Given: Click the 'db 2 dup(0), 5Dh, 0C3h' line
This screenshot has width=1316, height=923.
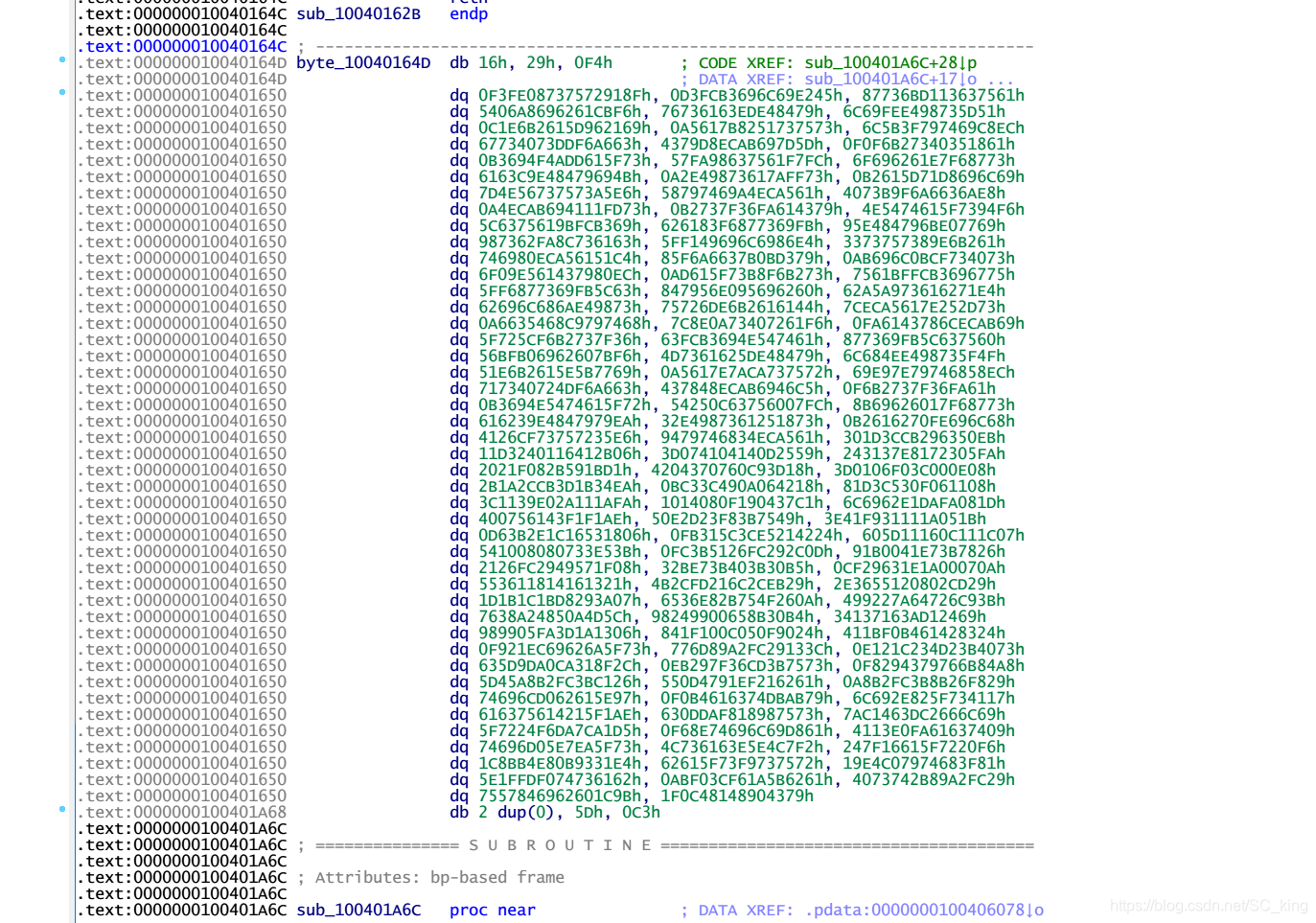Looking at the screenshot, I should pos(555,812).
